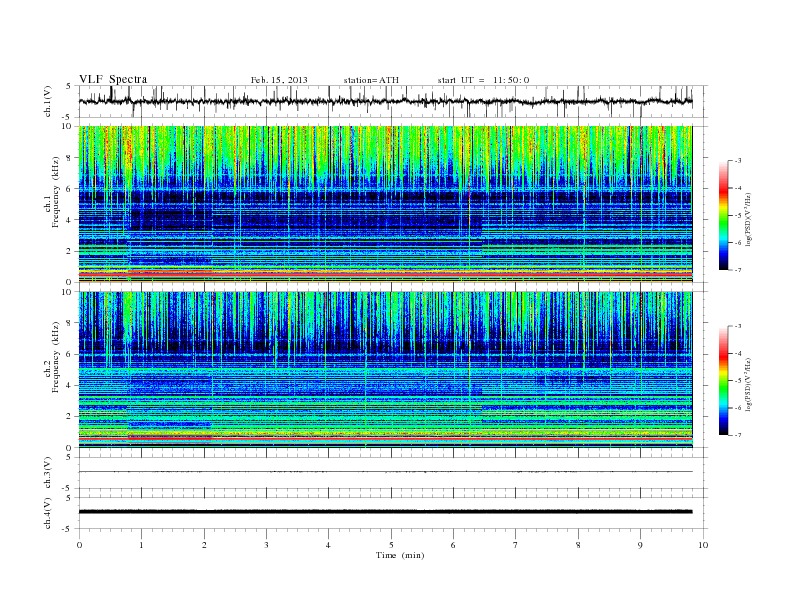Click the ch.1 waveform trace panel
Image resolution: width=792 pixels, height=612 pixels.
(x=393, y=101)
